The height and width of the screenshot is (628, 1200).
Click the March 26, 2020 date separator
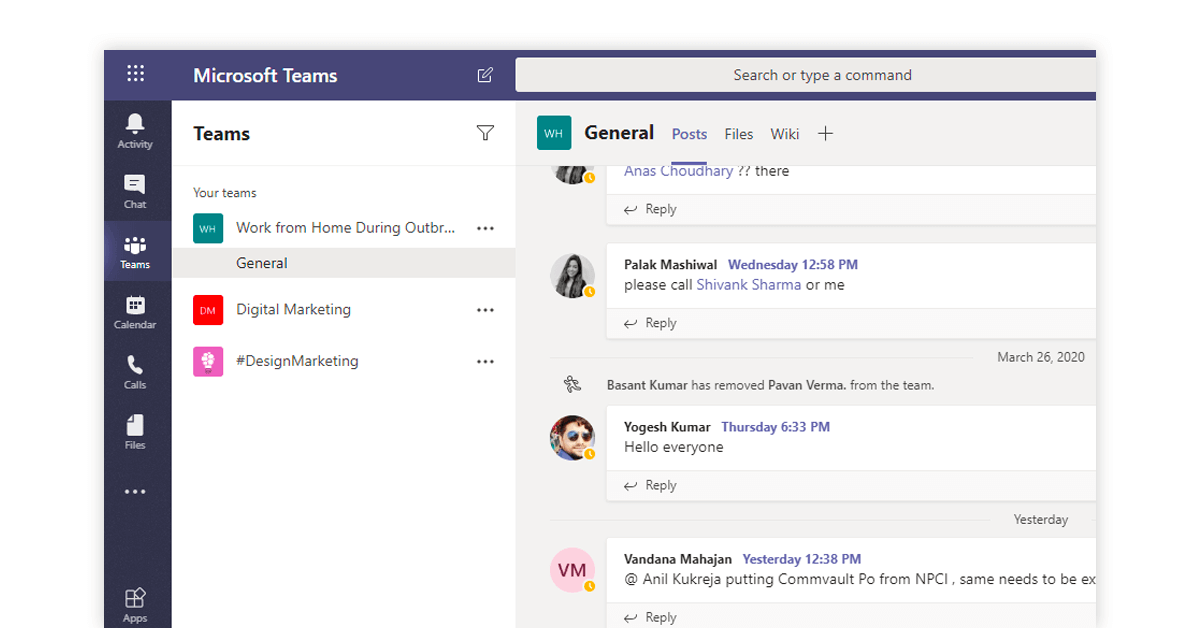click(1041, 357)
